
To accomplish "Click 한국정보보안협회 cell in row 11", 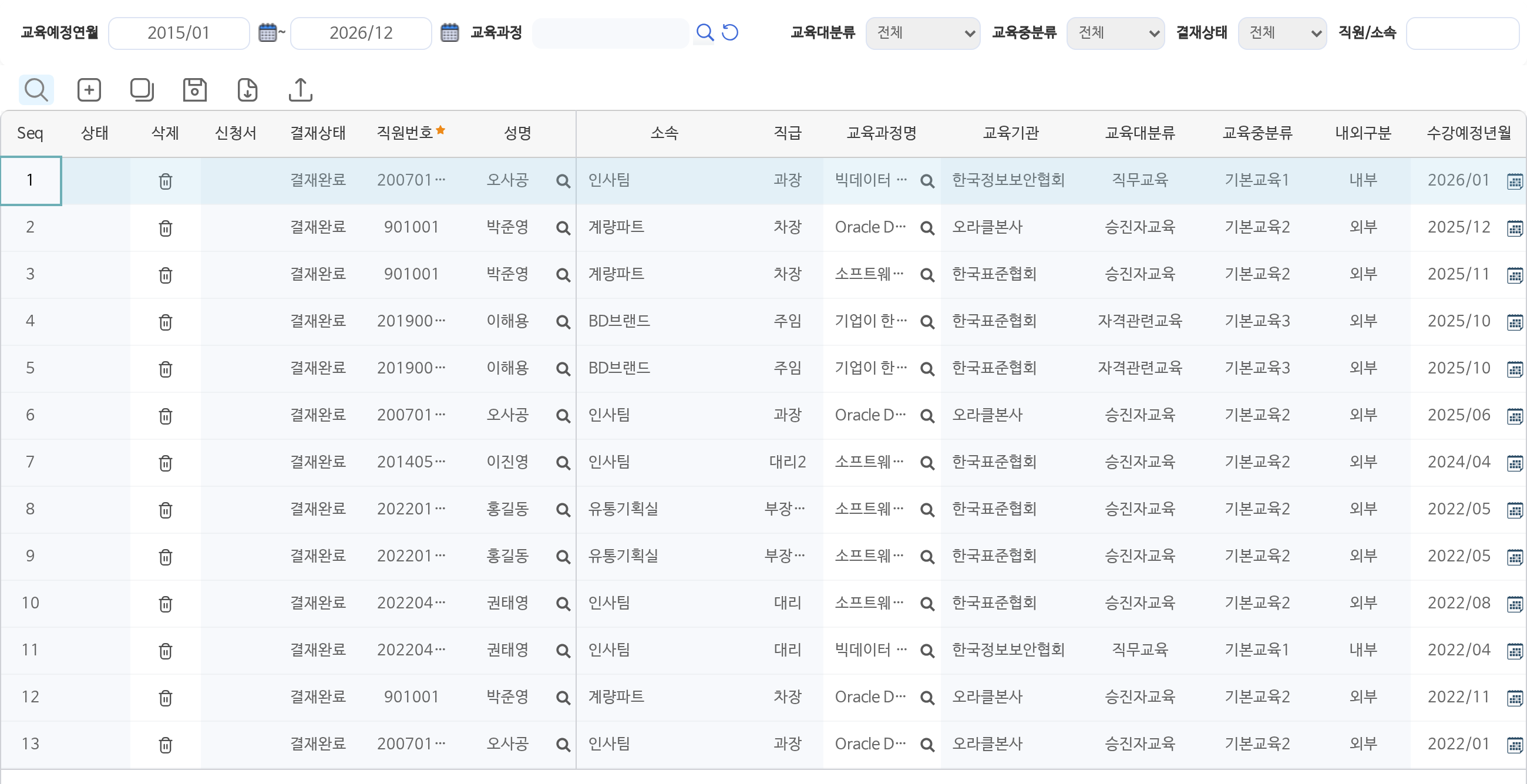I will click(x=1008, y=650).
